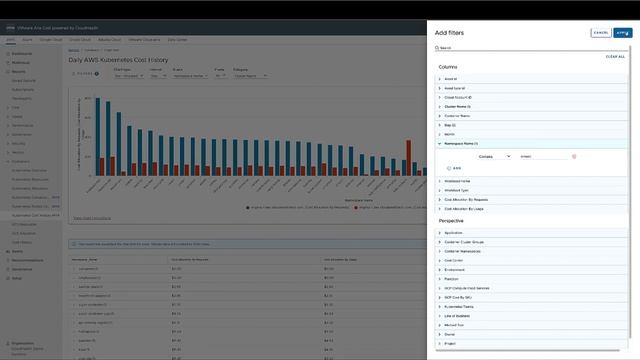Click the magnifier icon in filter search
The image size is (640, 360).
(x=437, y=48)
